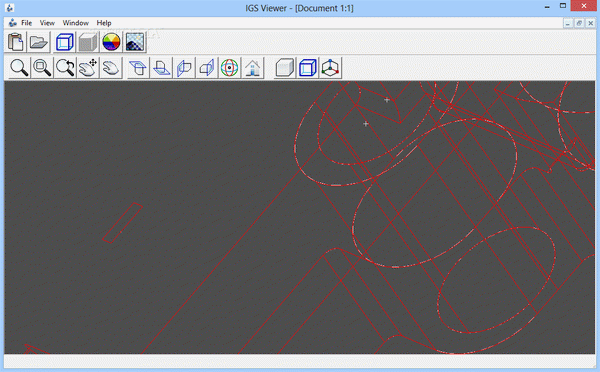The height and width of the screenshot is (372, 600).
Task: Open the Help menu
Action: 104,23
